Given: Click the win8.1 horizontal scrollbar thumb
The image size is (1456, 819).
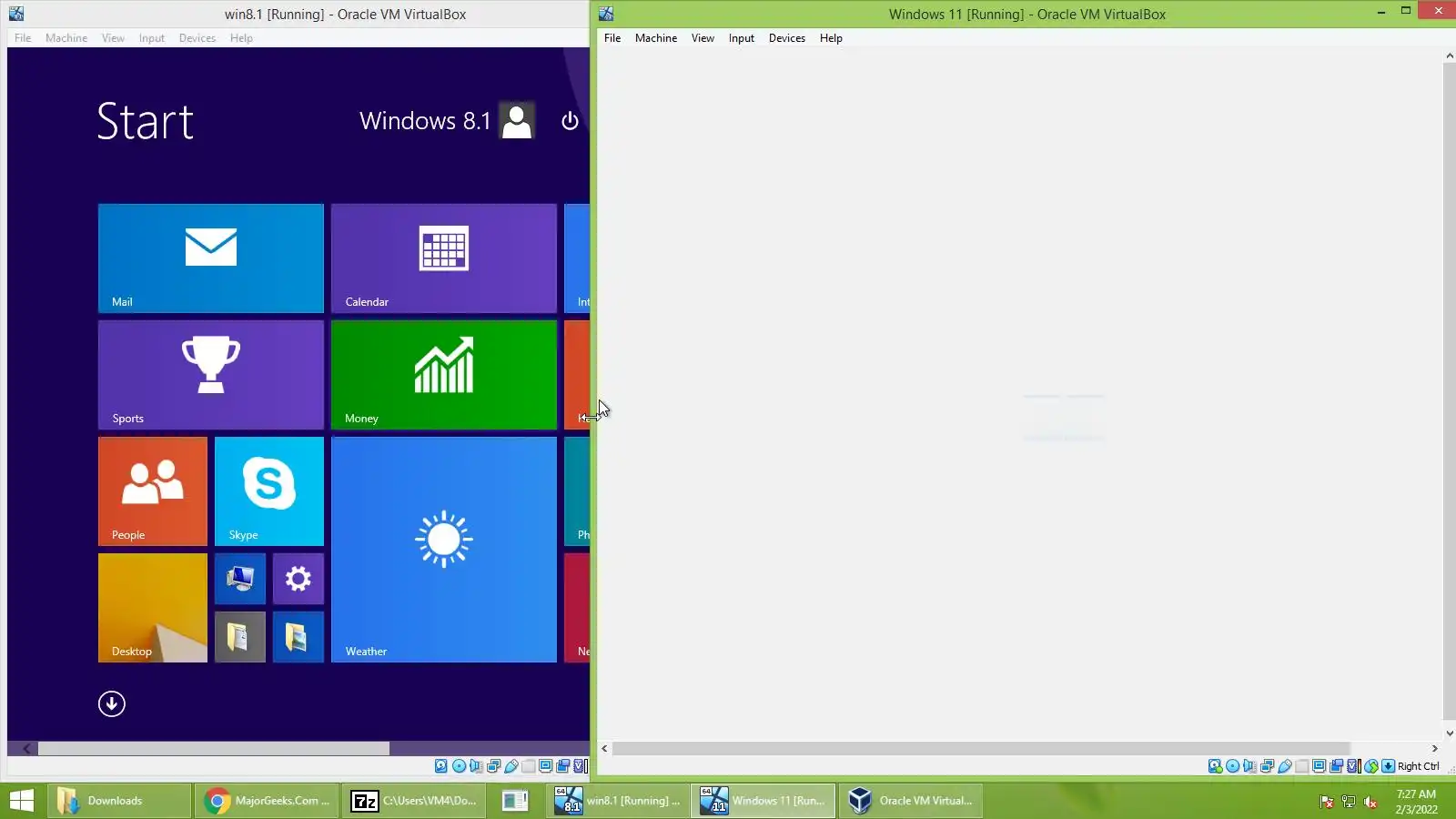Looking at the screenshot, I should pyautogui.click(x=214, y=748).
